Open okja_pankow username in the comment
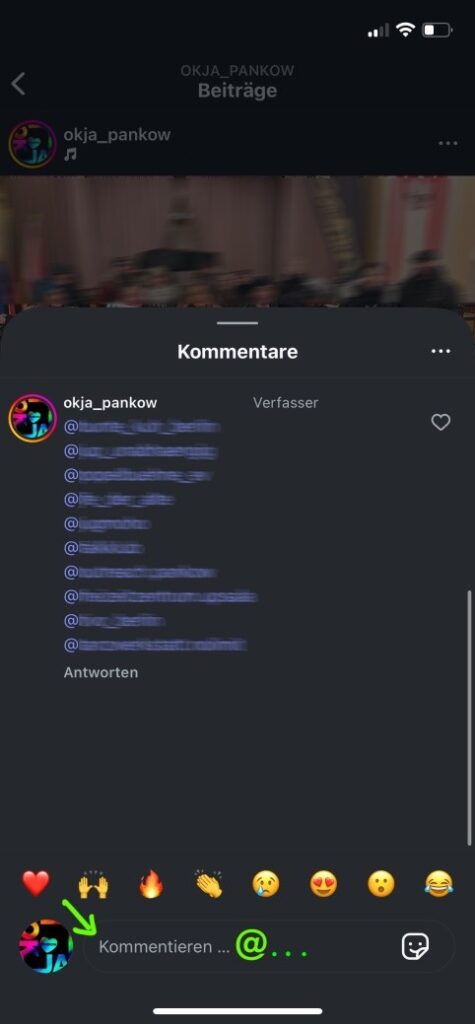 click(x=110, y=402)
